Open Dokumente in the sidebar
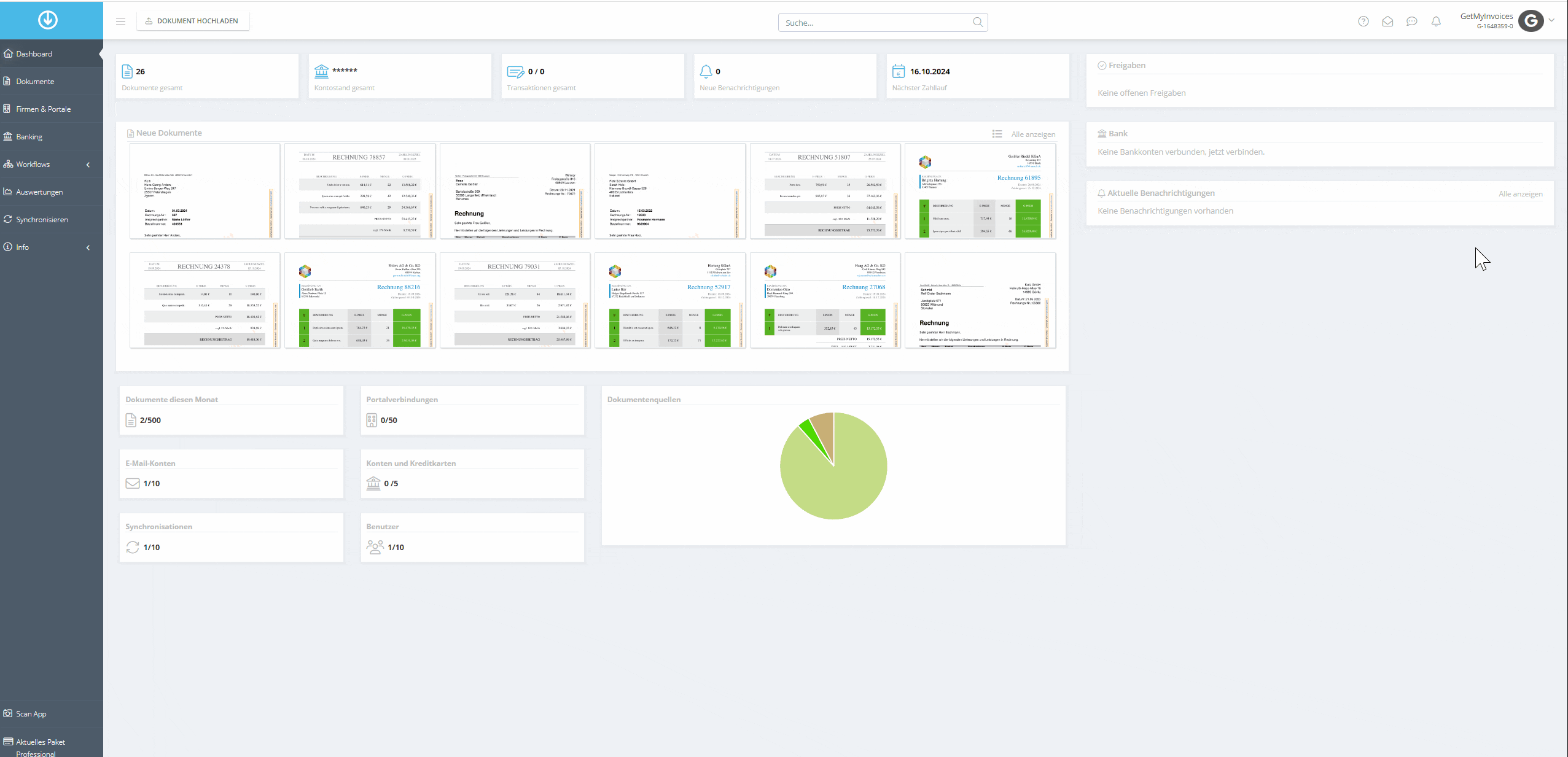The height and width of the screenshot is (757, 1568). [52, 81]
